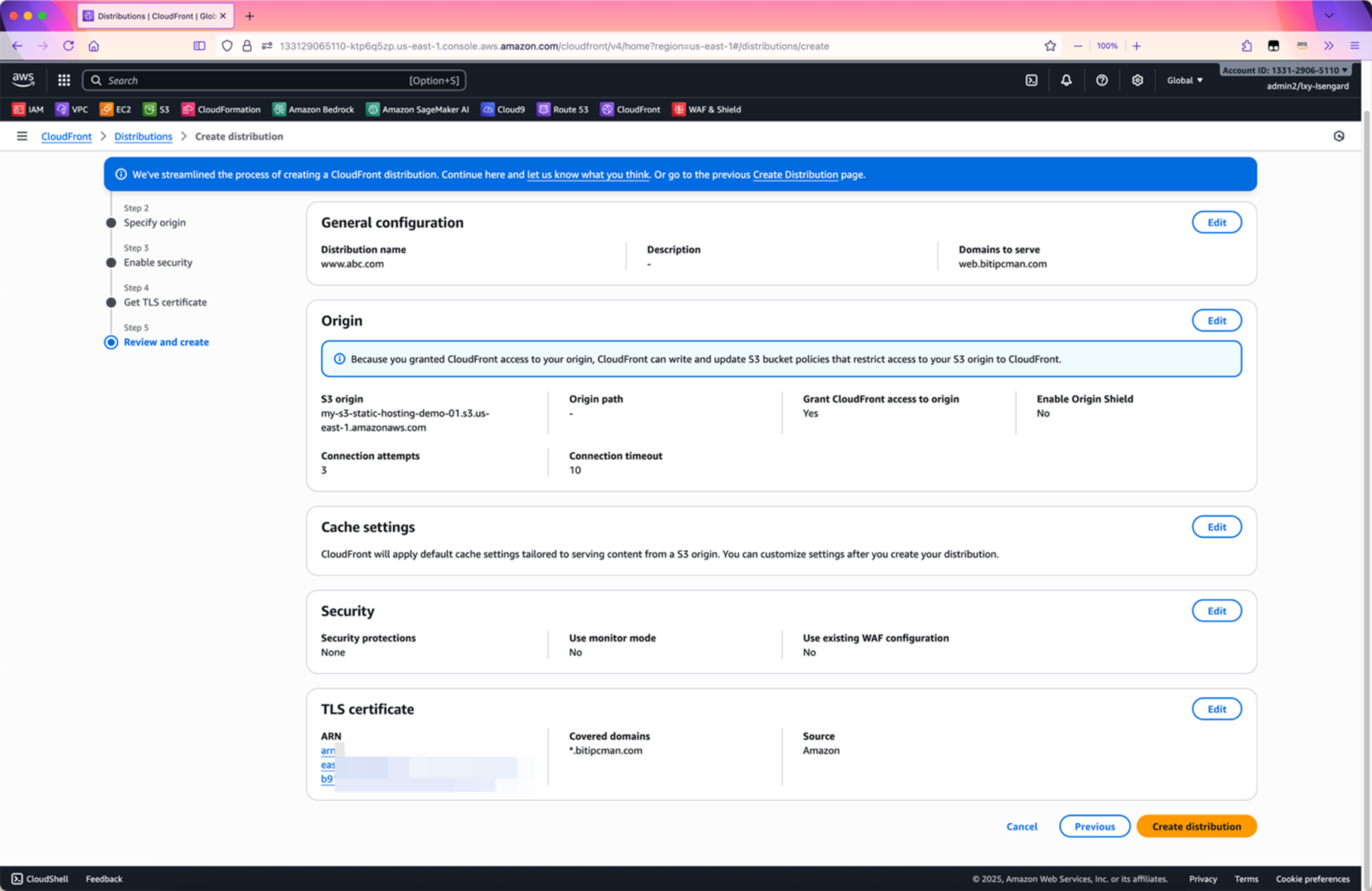Open the AWS help question mark icon
Screen dimensions: 1372x891
coord(1101,80)
